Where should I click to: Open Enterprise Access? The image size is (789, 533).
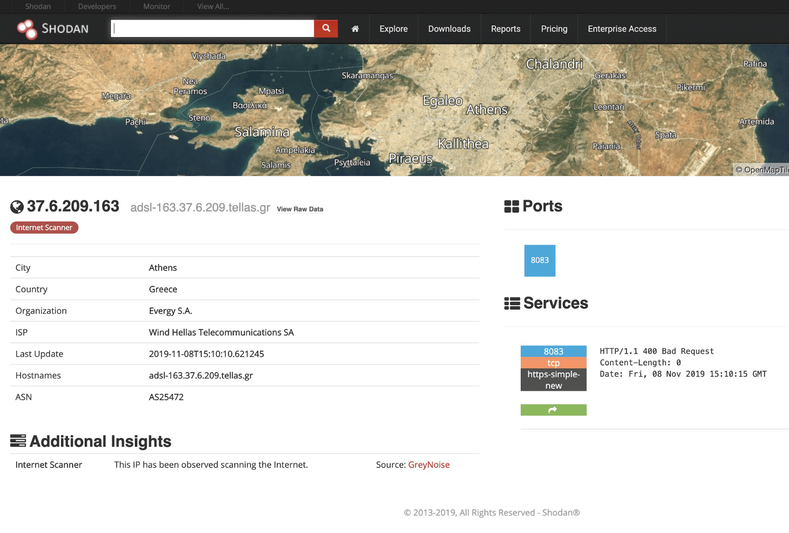[622, 29]
